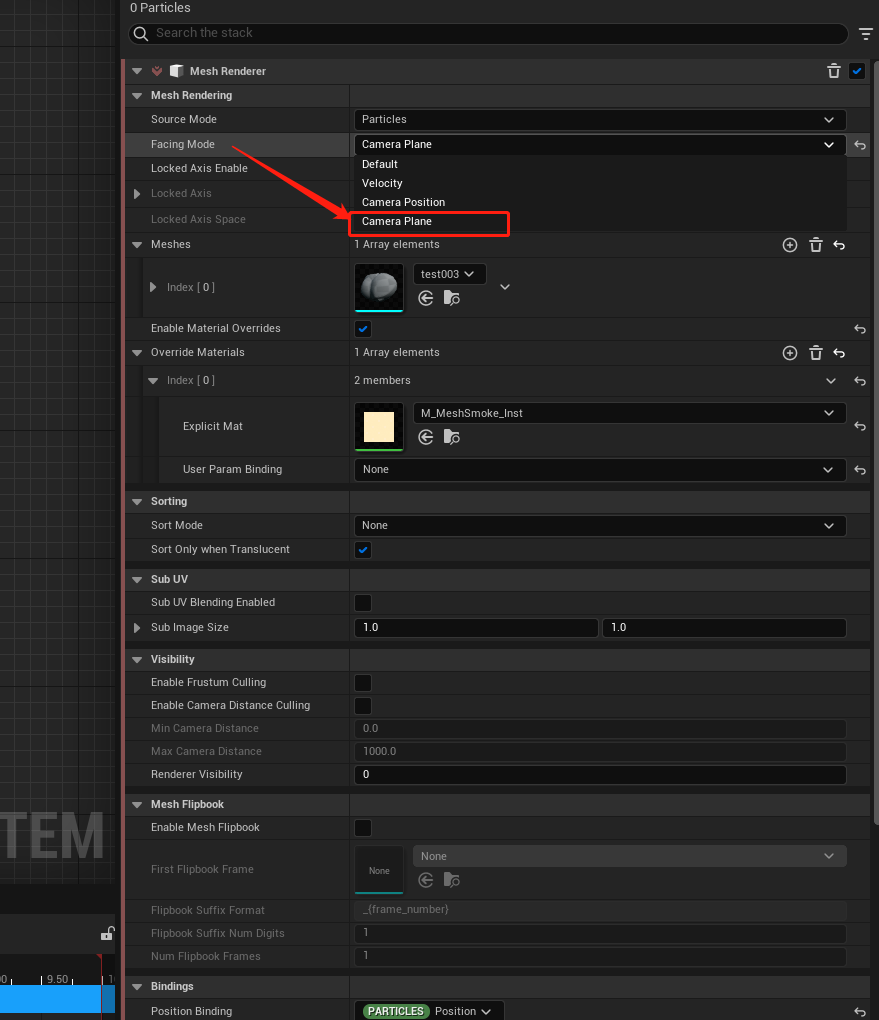Screen dimensions: 879x1020
Task: Reset Facing Mode to default value
Action: (x=860, y=145)
